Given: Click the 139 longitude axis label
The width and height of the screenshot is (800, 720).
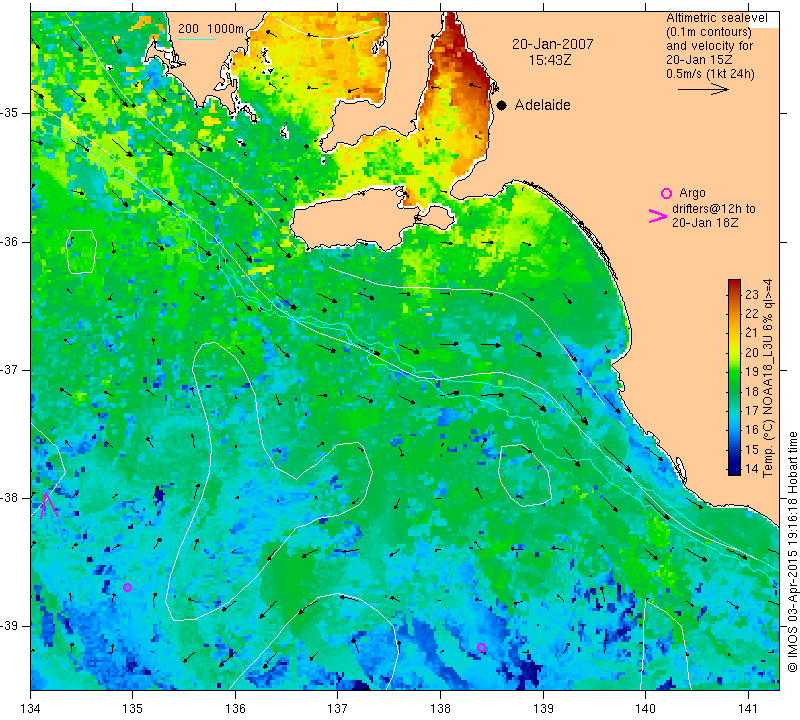Looking at the screenshot, I should pyautogui.click(x=543, y=709).
